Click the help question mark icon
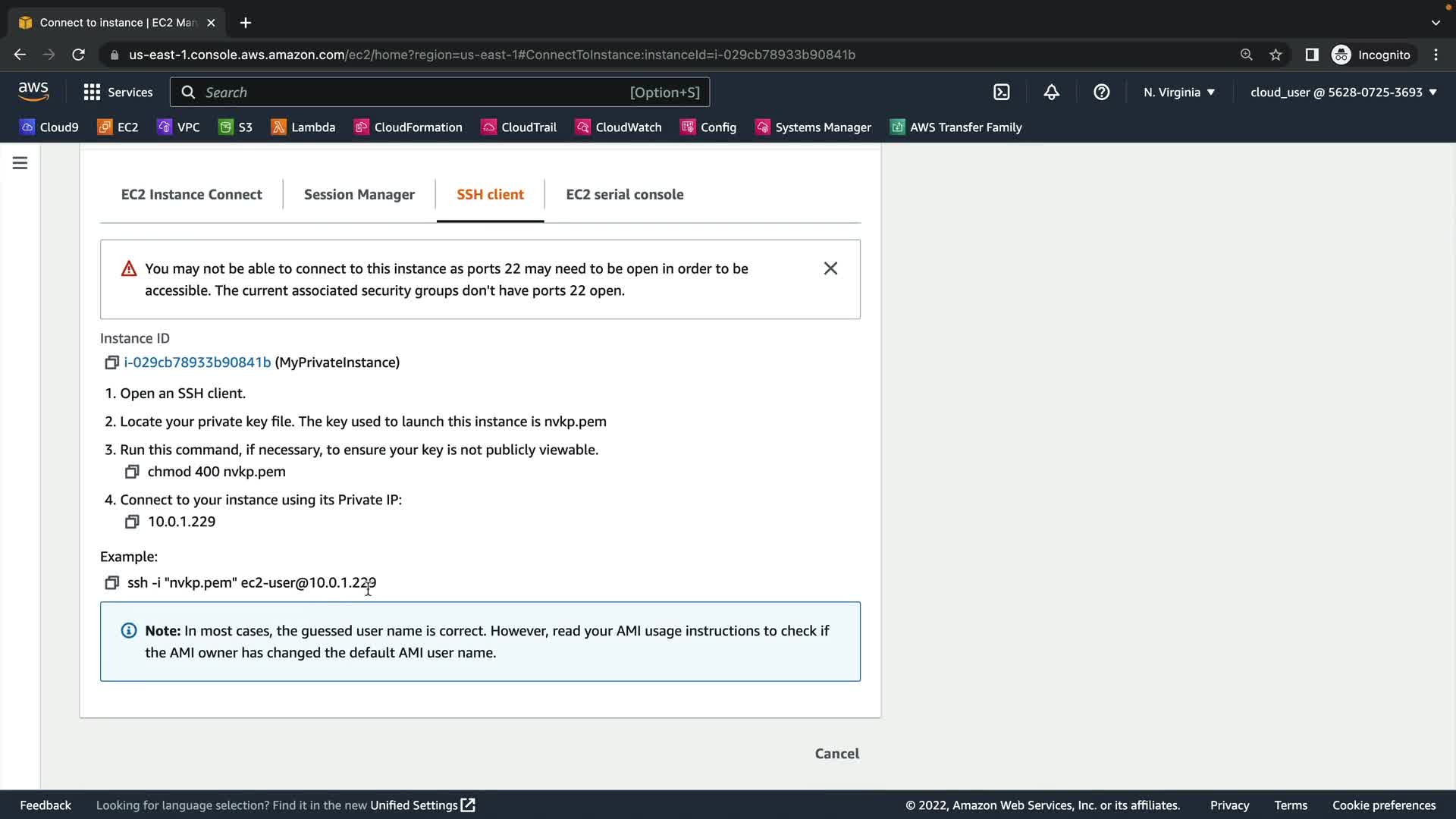The height and width of the screenshot is (819, 1456). [1101, 92]
